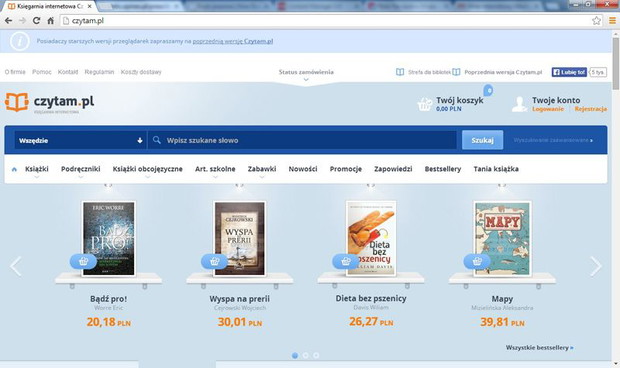The width and height of the screenshot is (620, 368).
Task: Open the poprzednią wersję Czytam.pl banner link
Action: [233, 41]
